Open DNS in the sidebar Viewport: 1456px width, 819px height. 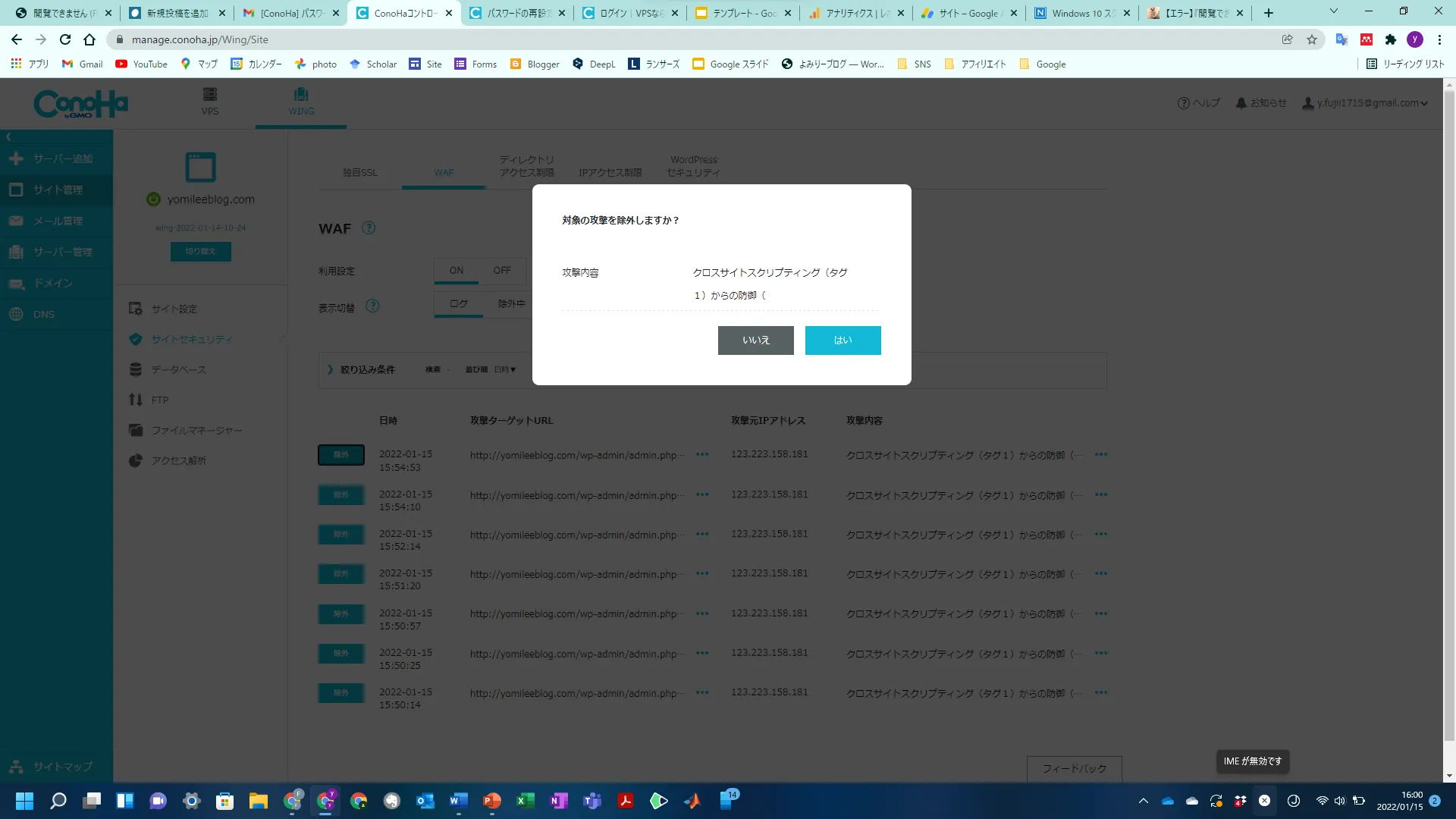pyautogui.click(x=56, y=314)
